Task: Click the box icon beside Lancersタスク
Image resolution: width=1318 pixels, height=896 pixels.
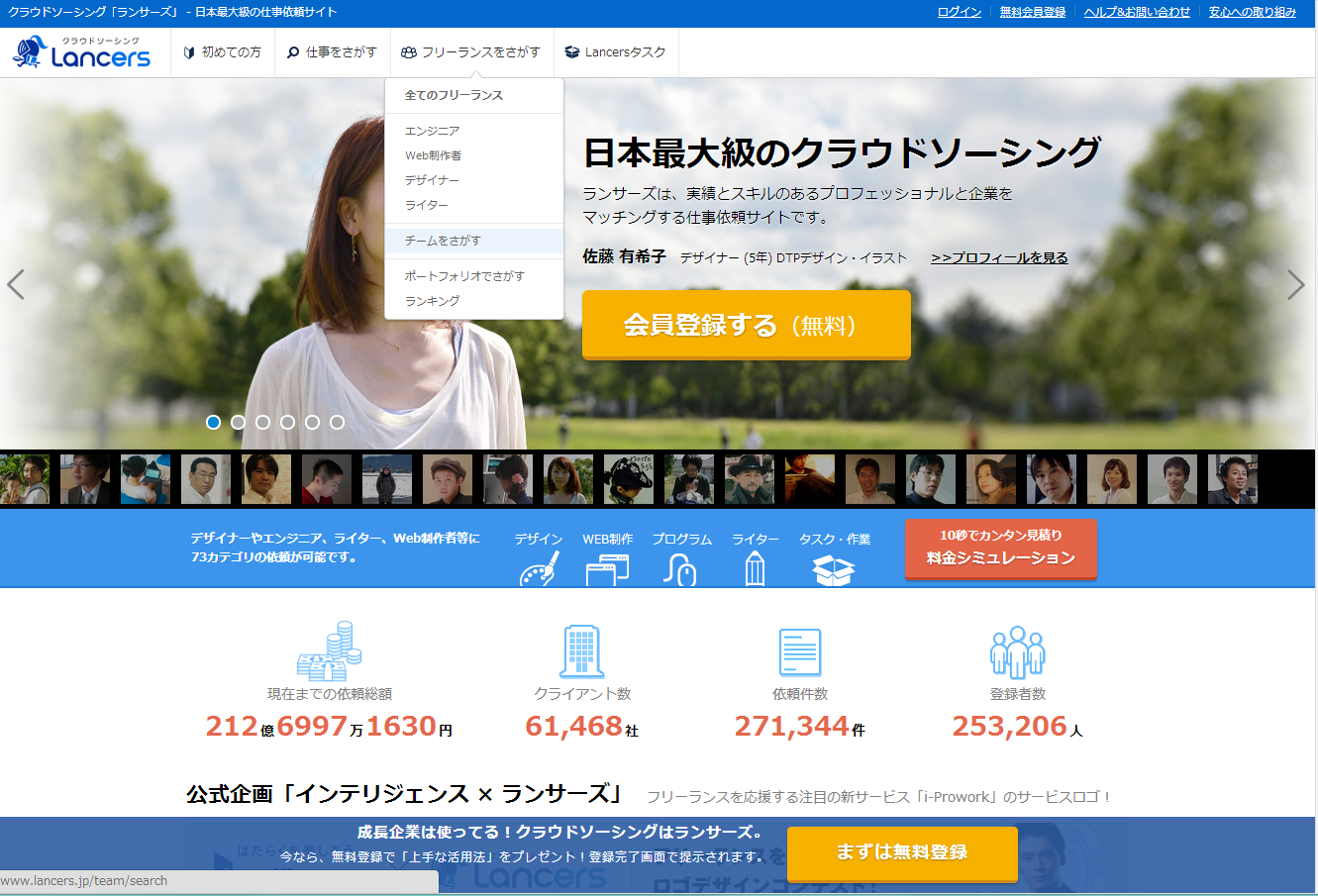Action: click(x=571, y=52)
